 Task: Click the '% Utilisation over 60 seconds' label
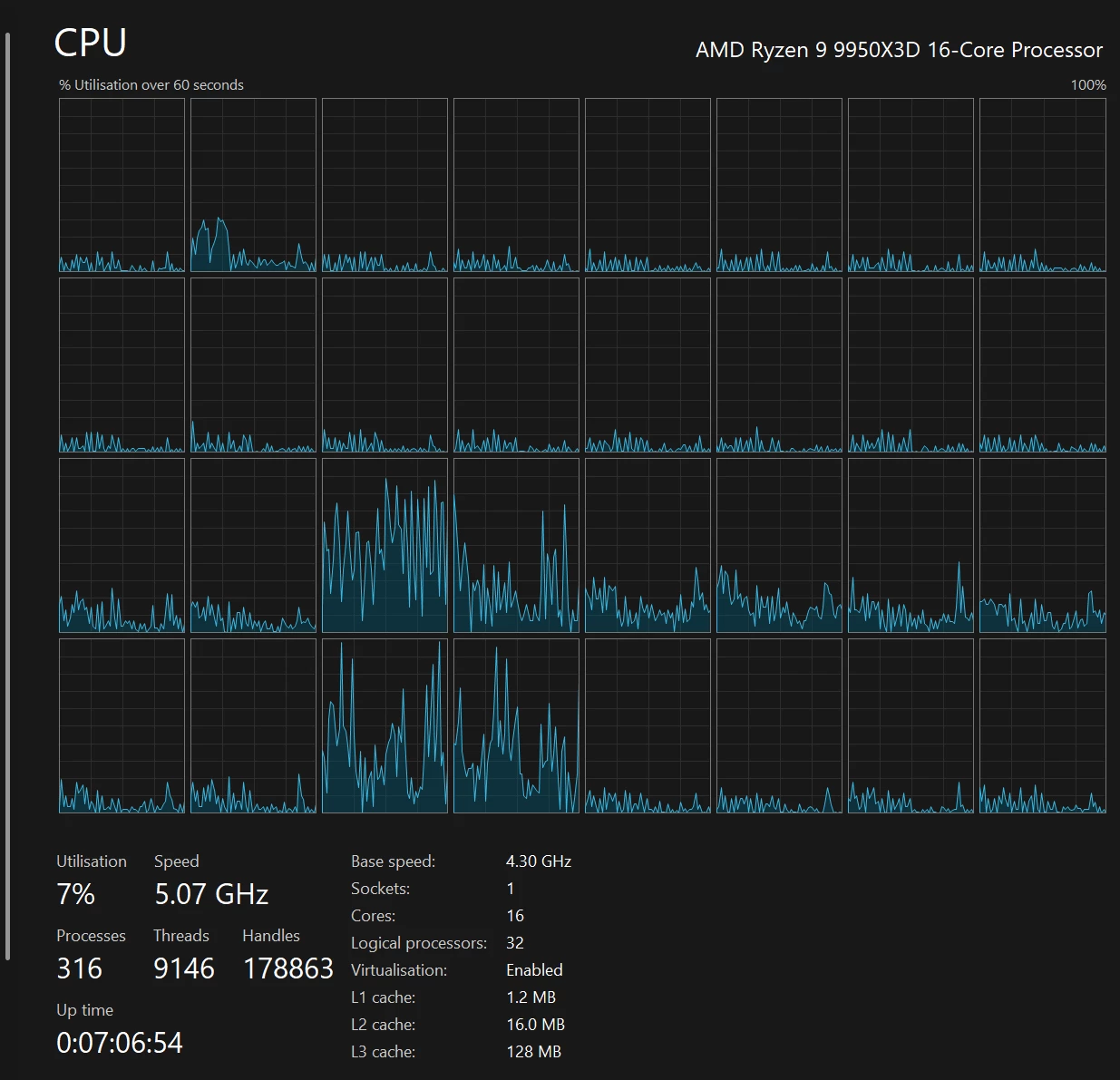coord(151,84)
